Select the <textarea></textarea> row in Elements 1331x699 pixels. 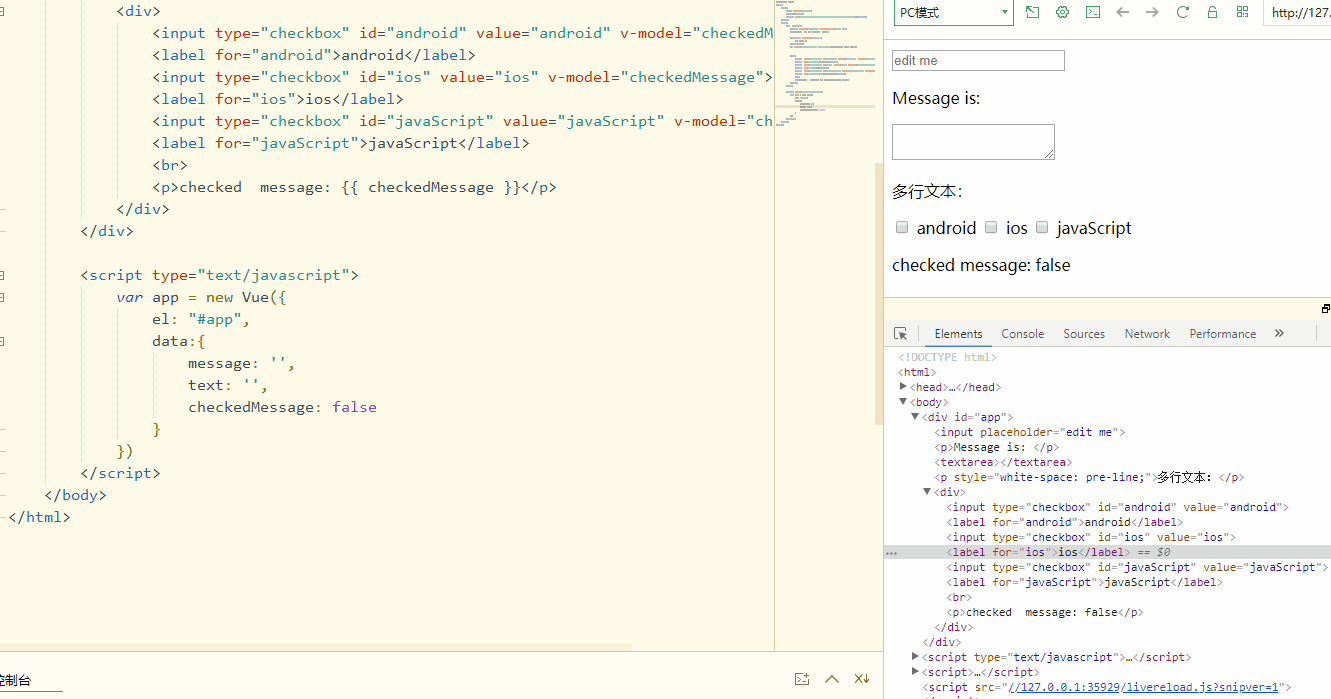pyautogui.click(x=1003, y=462)
